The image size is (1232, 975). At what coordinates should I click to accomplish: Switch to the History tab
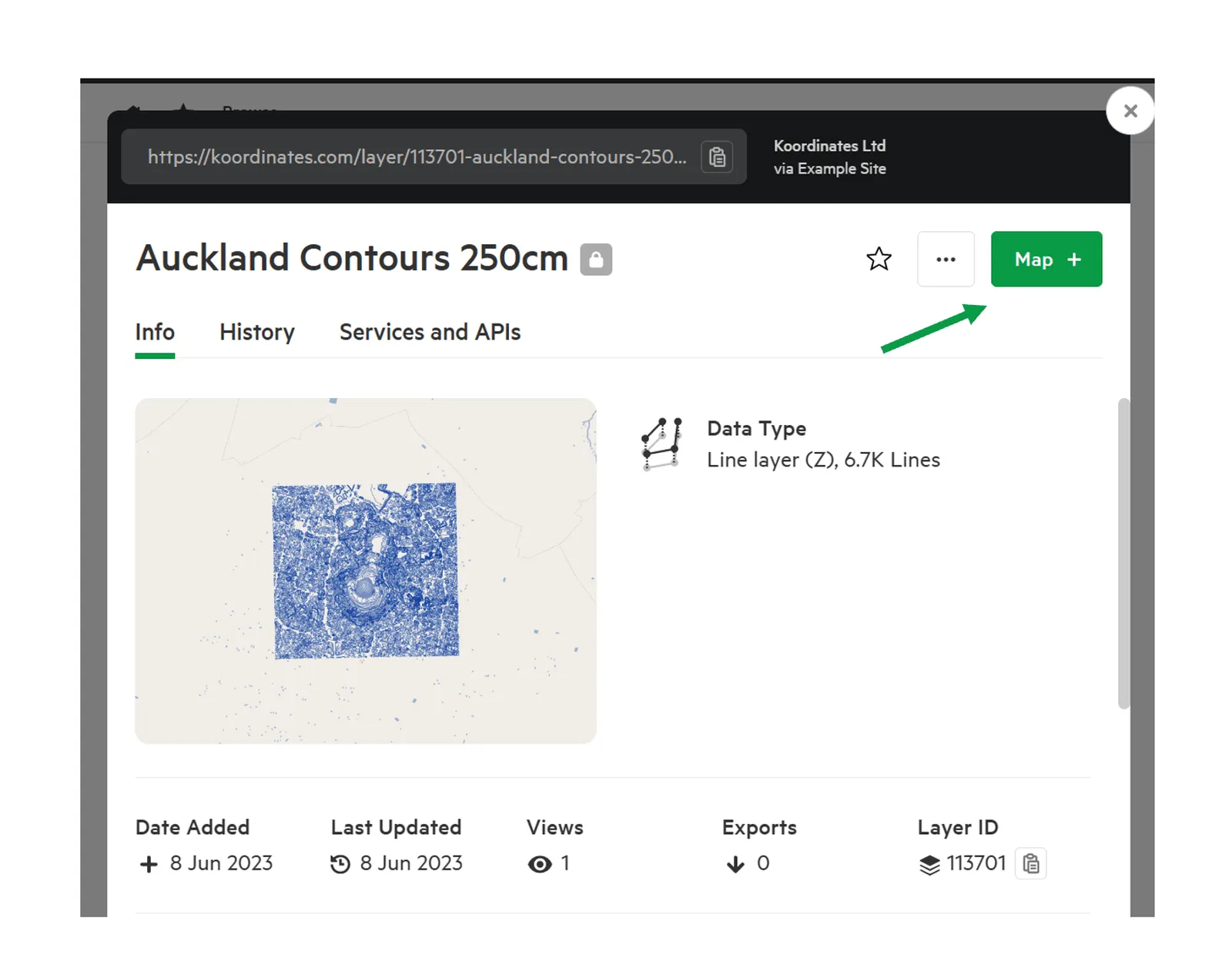[257, 332]
